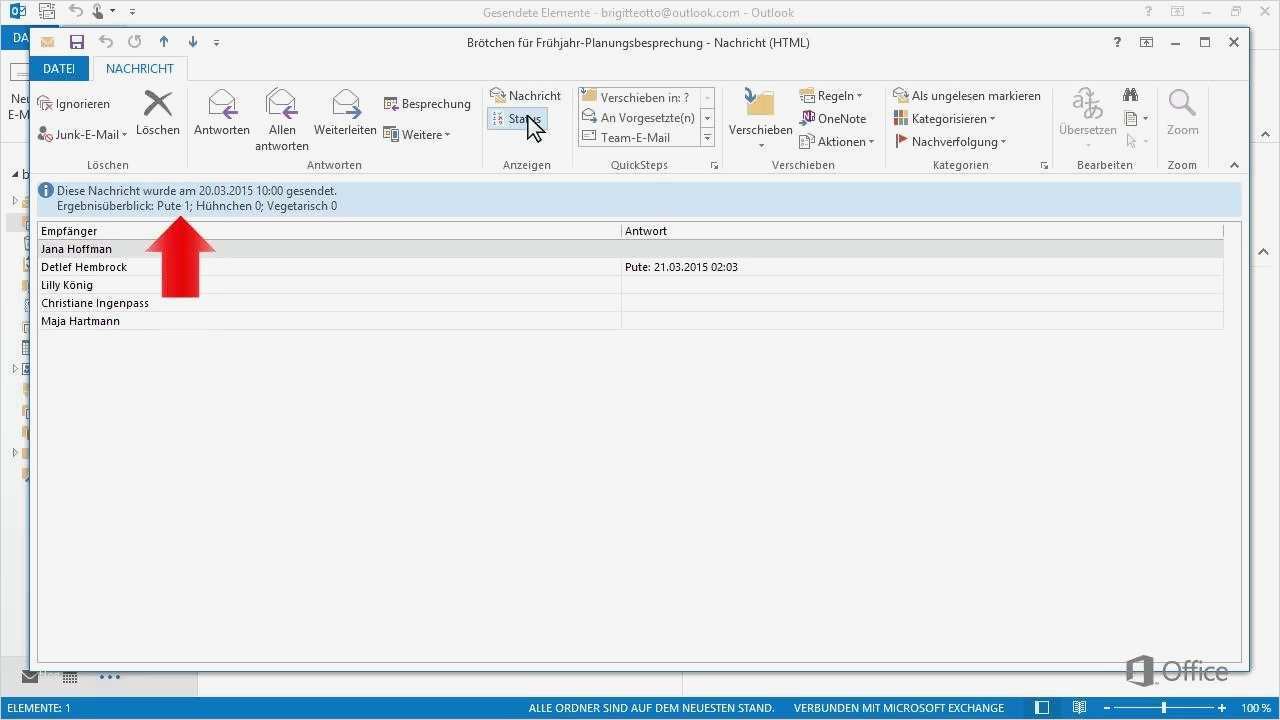
Task: Open the Zoom tool in the ribbon
Action: 1182,113
